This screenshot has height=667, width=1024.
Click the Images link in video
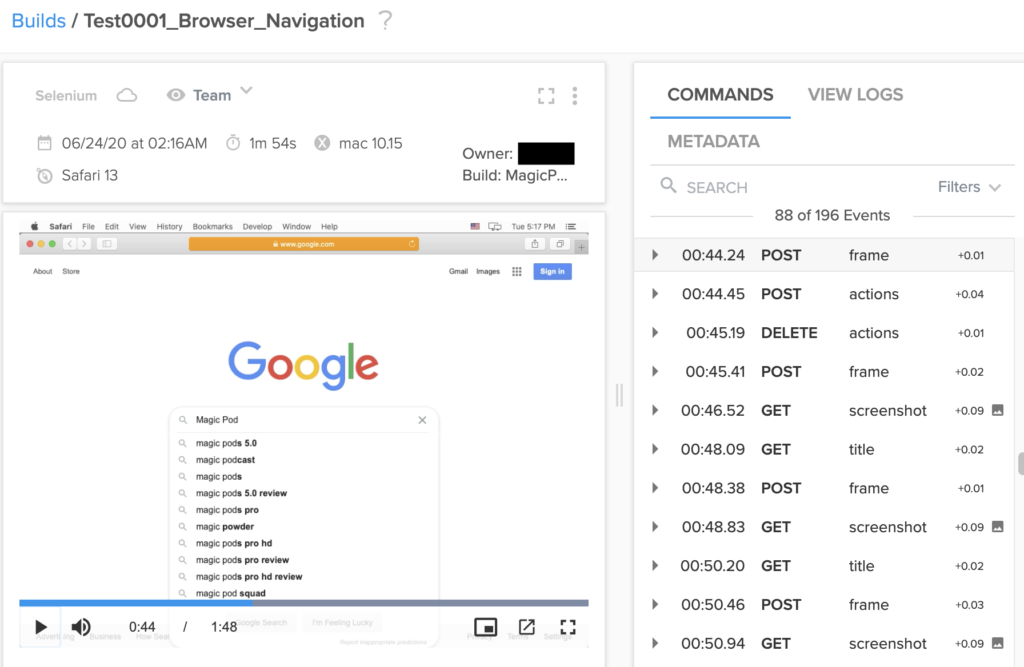pyautogui.click(x=488, y=272)
